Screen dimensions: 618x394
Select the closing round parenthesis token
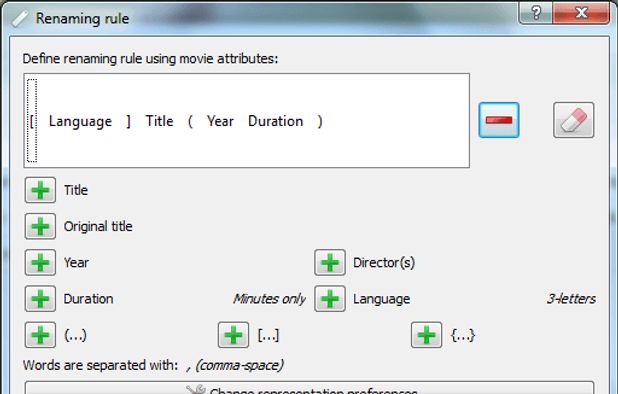(x=320, y=121)
